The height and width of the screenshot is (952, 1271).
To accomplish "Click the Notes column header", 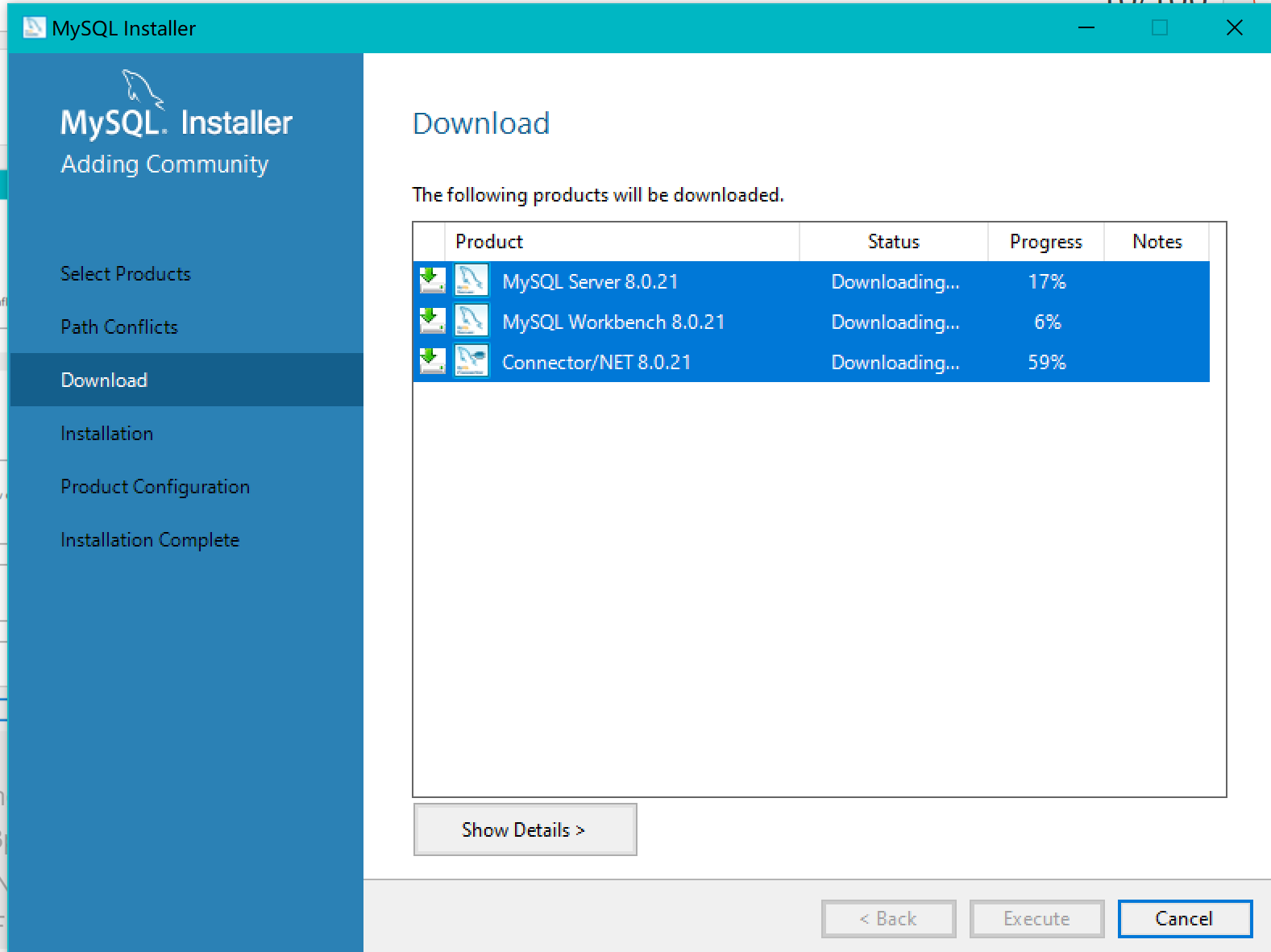I will coord(1157,242).
